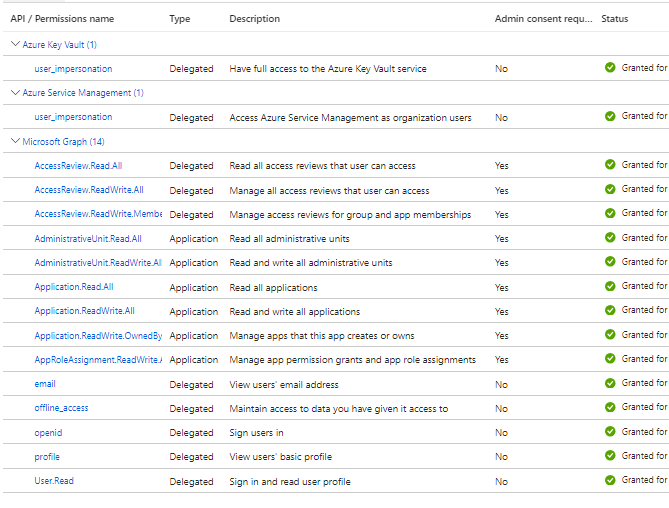Screen dimensions: 669x508
Task: Open the Microsoft Graph (14) link
Action: coord(64,142)
